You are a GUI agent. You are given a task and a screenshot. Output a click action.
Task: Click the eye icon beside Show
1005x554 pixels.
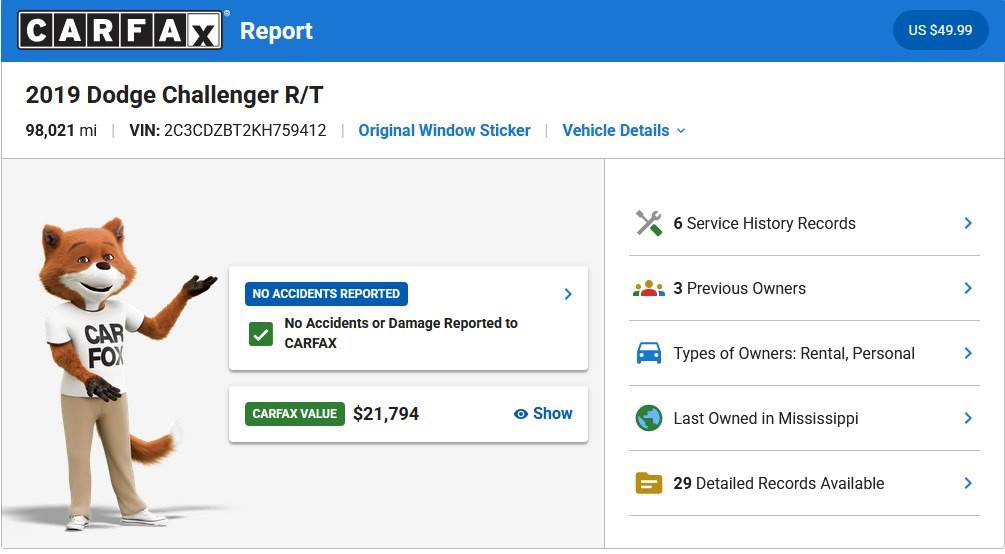click(x=520, y=414)
